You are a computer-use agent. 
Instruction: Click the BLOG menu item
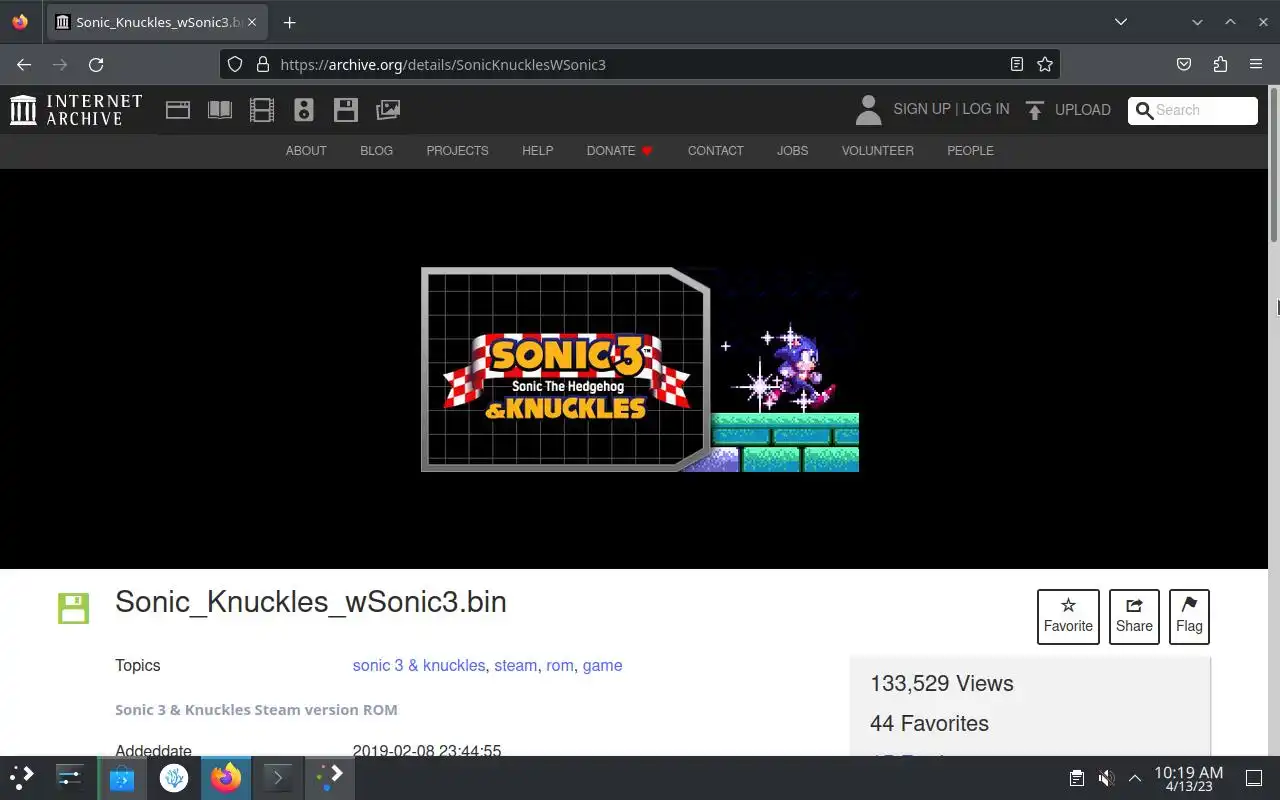click(376, 151)
